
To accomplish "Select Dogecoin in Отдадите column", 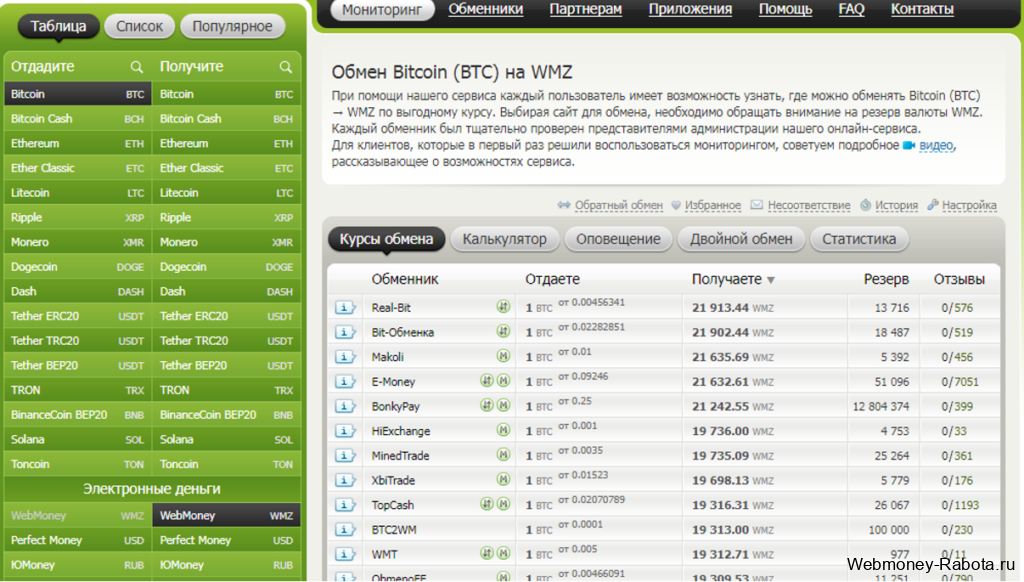I will tap(78, 267).
